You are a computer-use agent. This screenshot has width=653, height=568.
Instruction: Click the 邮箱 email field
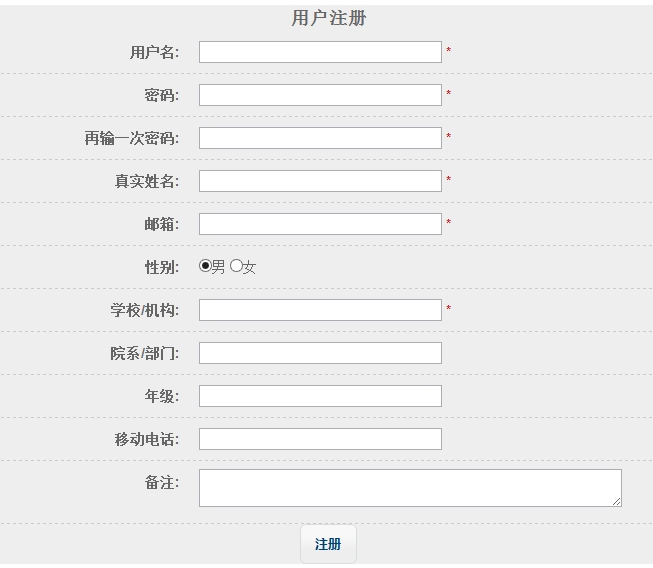point(320,224)
